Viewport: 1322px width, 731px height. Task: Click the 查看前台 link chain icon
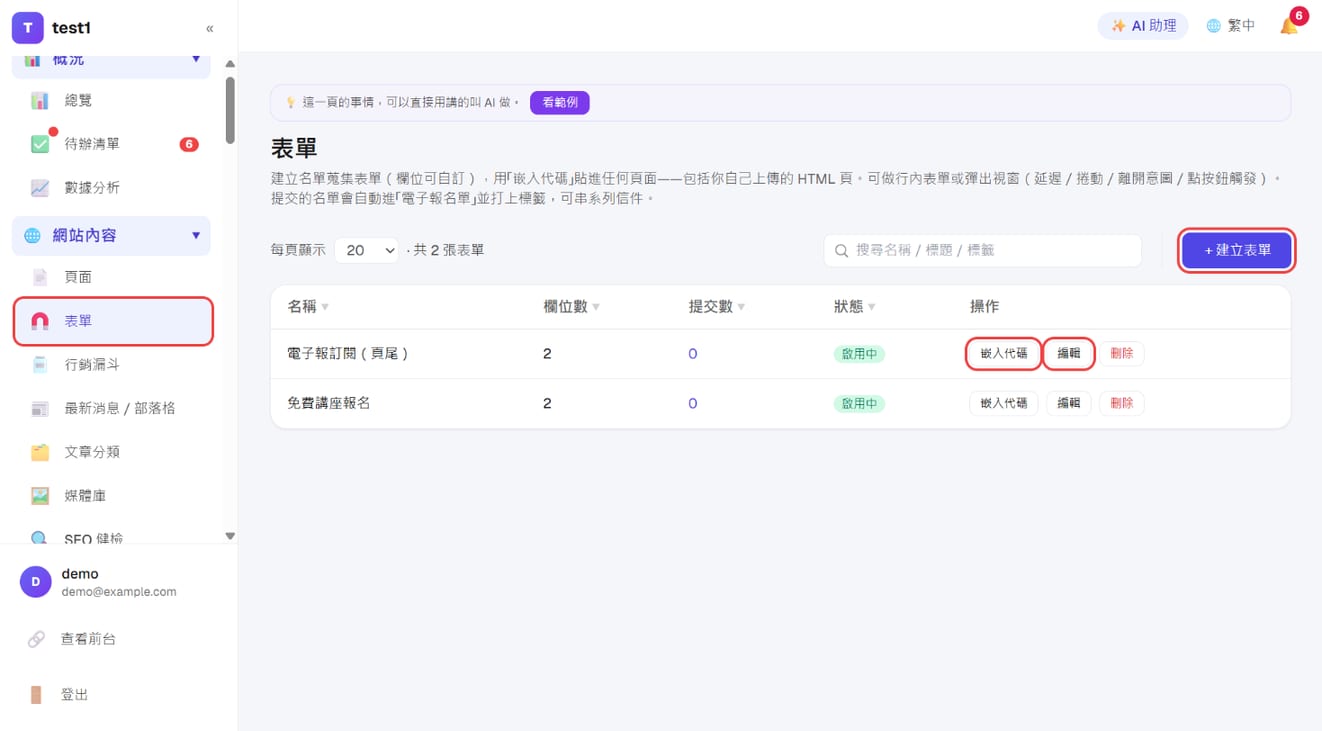pyautogui.click(x=36, y=638)
